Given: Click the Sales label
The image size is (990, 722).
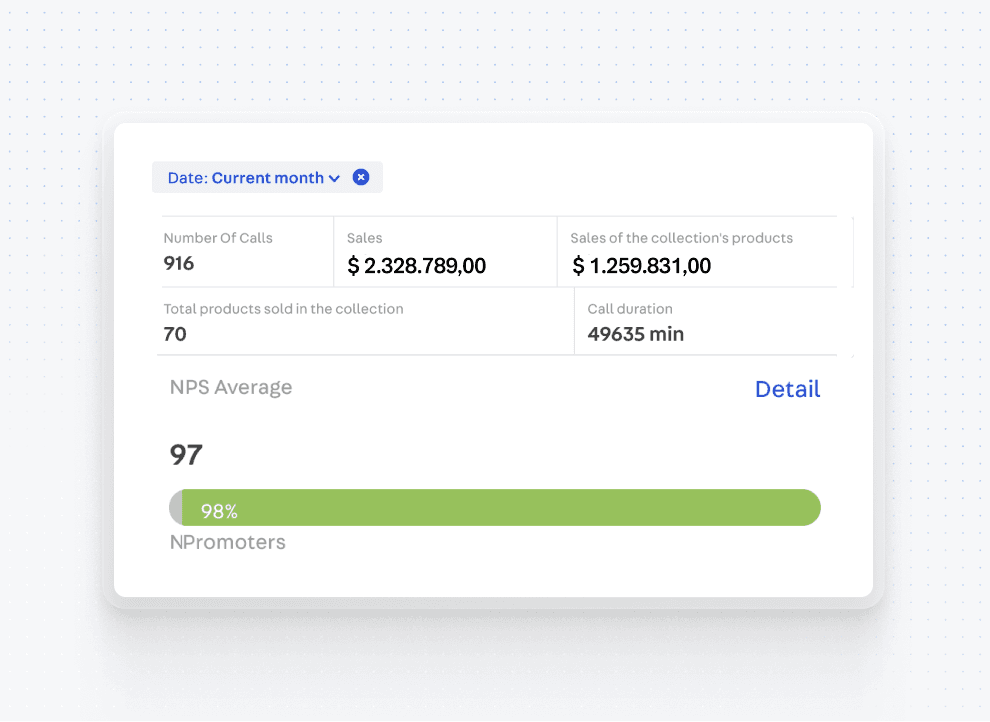Looking at the screenshot, I should click(365, 238).
